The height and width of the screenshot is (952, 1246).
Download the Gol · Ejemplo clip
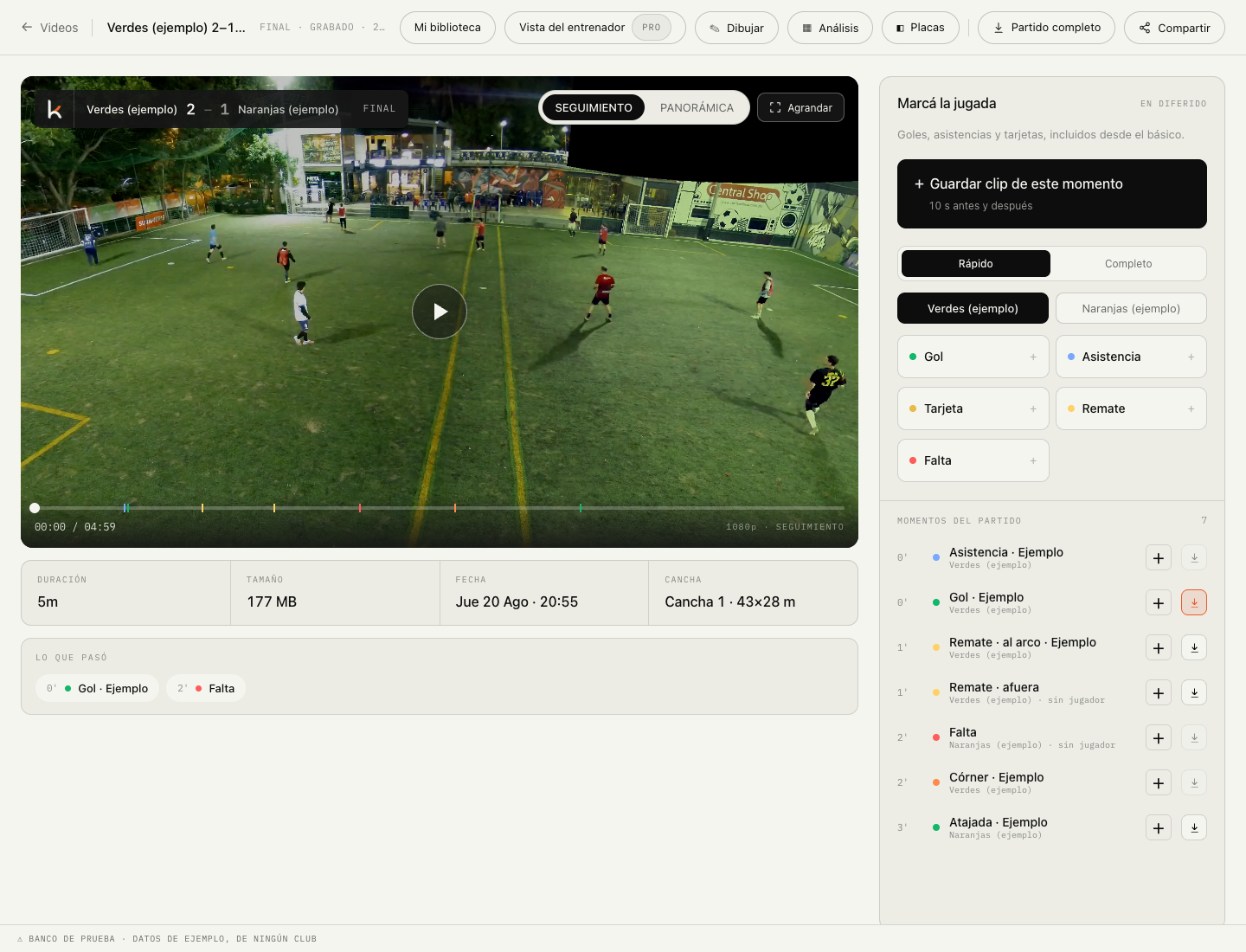(x=1194, y=603)
